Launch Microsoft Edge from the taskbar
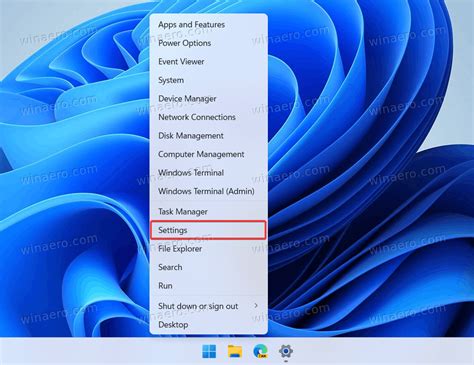 pyautogui.click(x=260, y=351)
